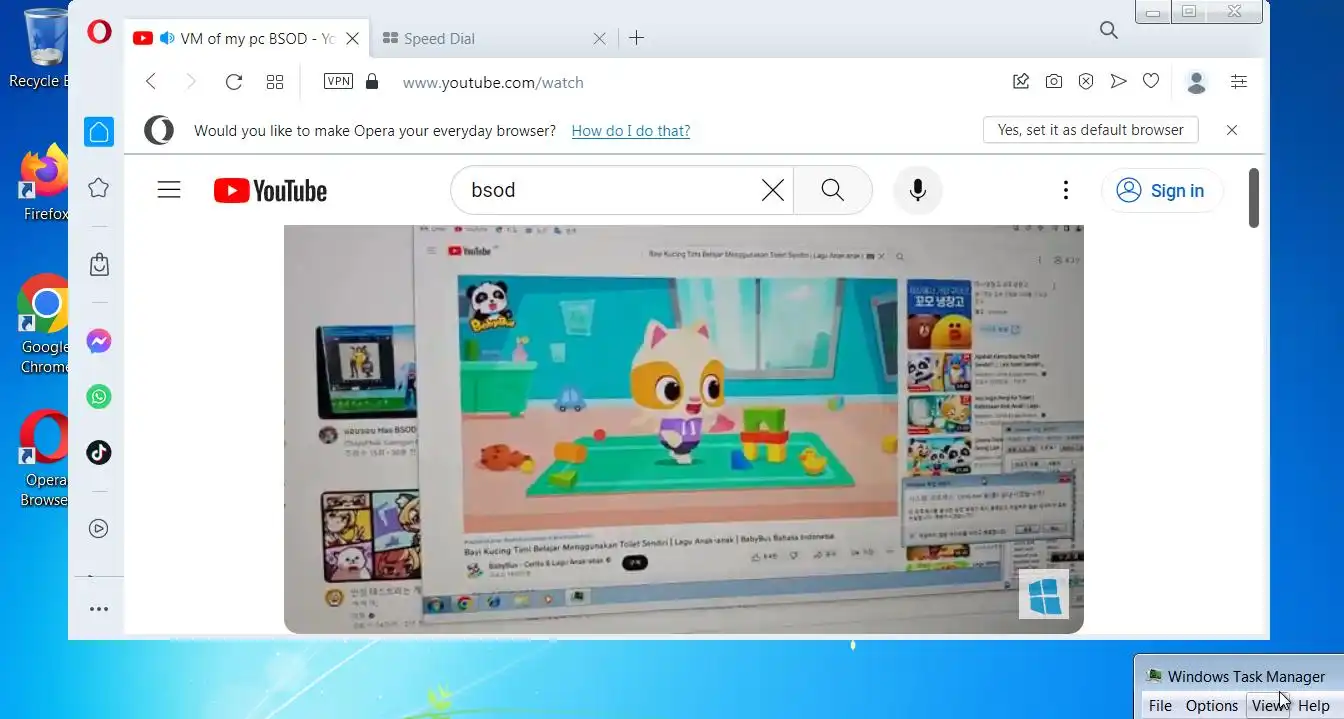Open the YouTube hamburger guide menu
The width and height of the screenshot is (1344, 719).
pos(169,190)
